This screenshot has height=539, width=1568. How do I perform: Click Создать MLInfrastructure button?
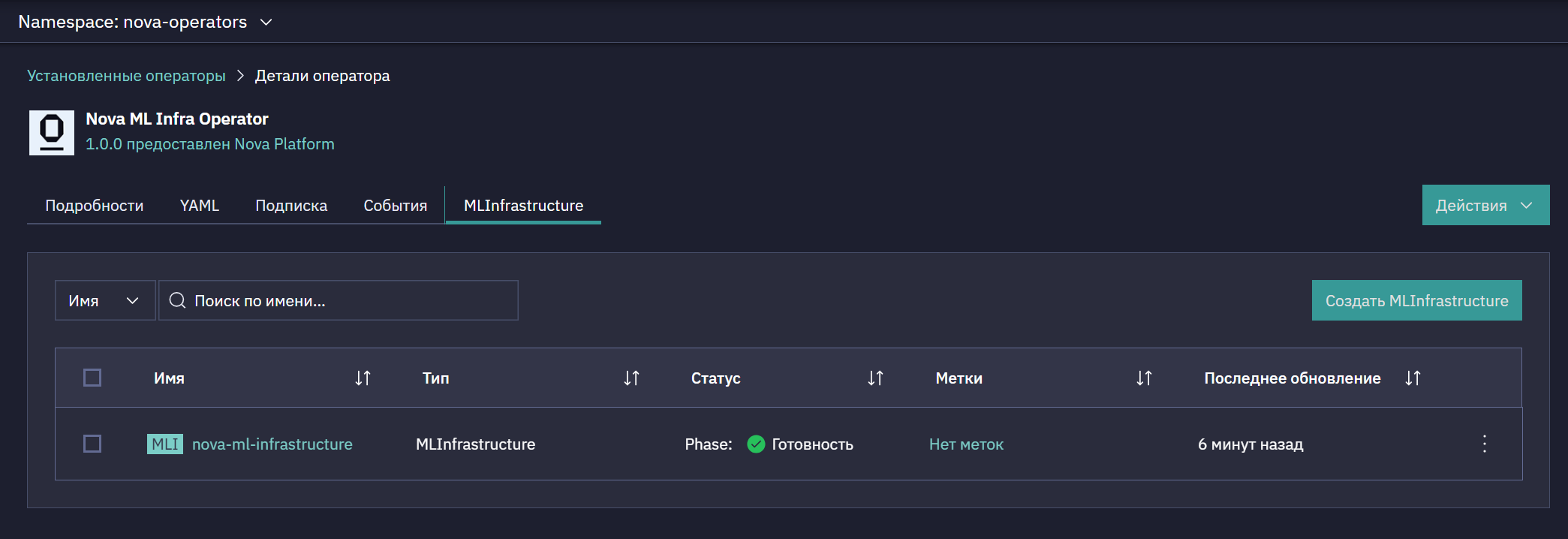(x=1416, y=300)
